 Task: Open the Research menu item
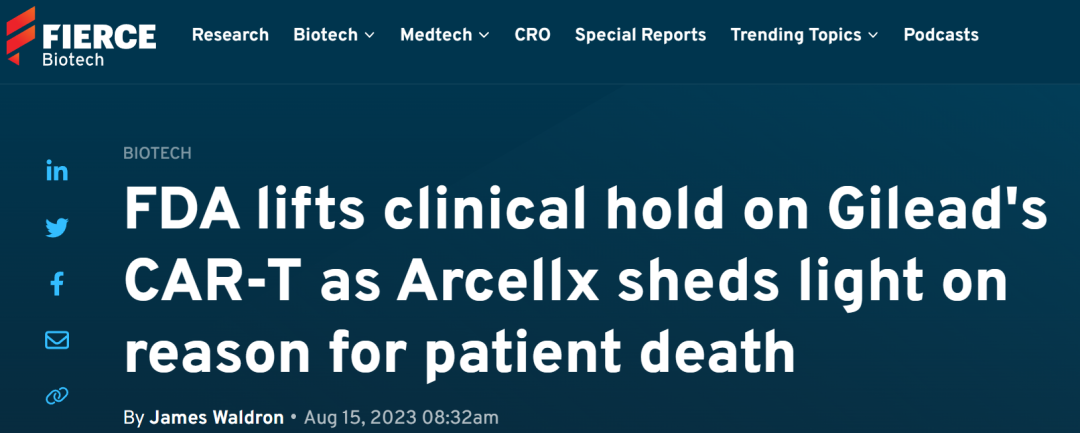click(230, 35)
